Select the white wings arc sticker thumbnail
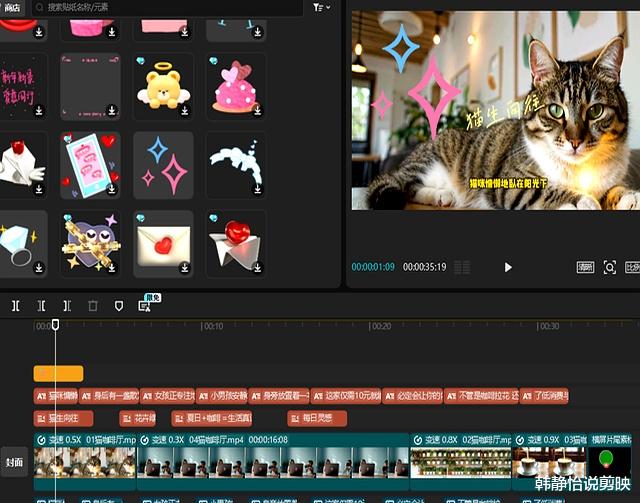The image size is (640, 503). [x=236, y=165]
